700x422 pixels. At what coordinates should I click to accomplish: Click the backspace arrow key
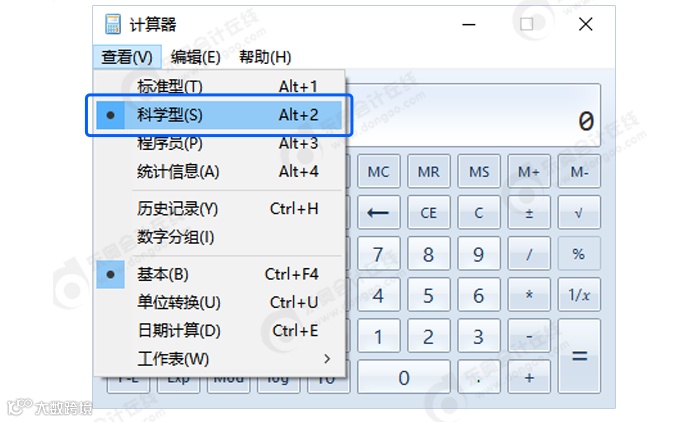(379, 213)
